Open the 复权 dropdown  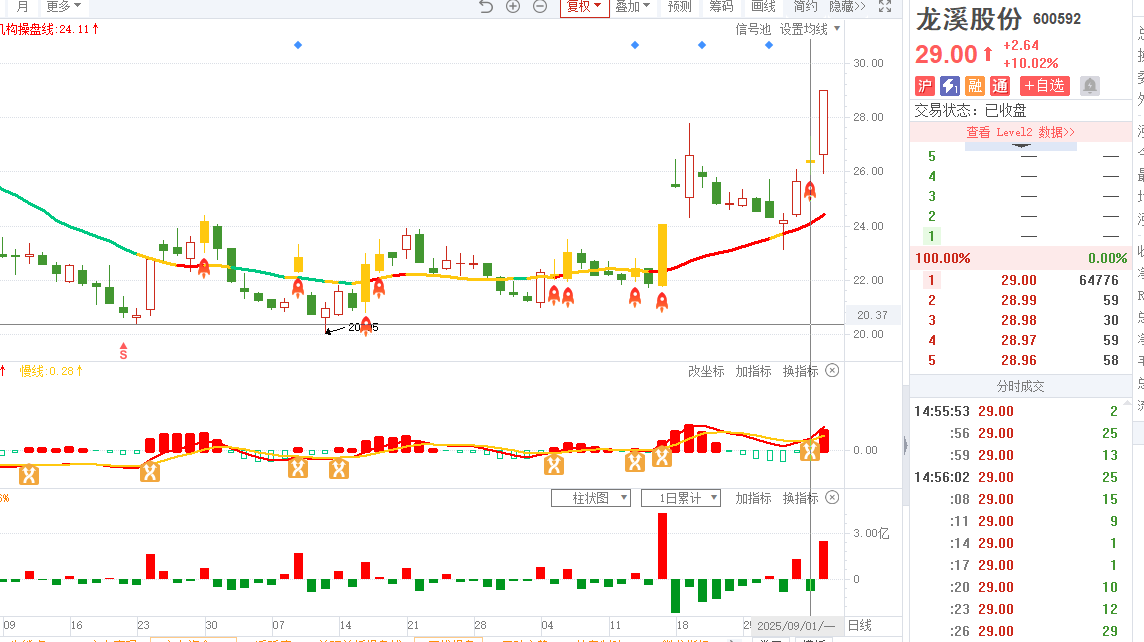[x=584, y=7]
